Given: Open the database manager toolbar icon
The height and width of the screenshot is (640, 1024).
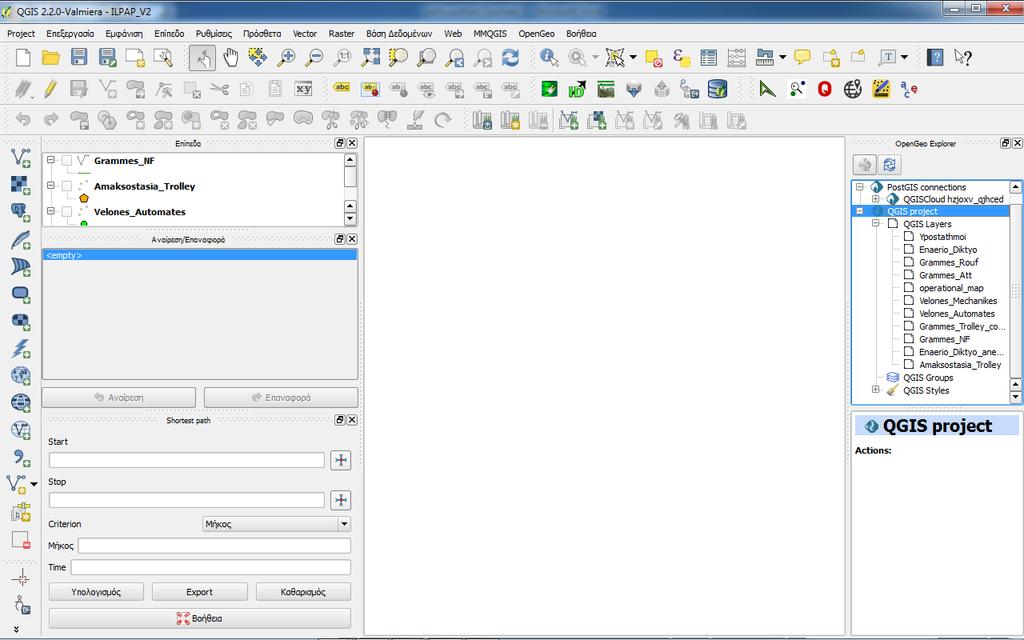Looking at the screenshot, I should [717, 89].
